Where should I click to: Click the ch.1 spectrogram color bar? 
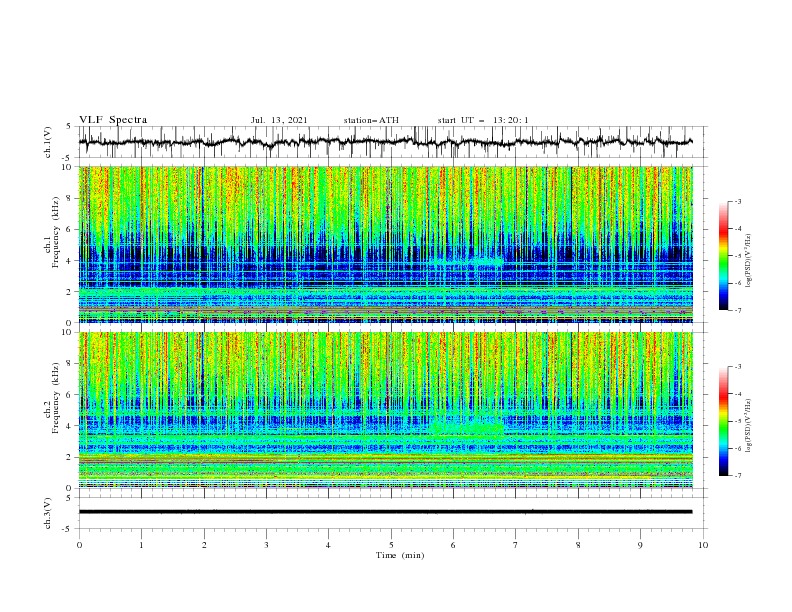723,256
